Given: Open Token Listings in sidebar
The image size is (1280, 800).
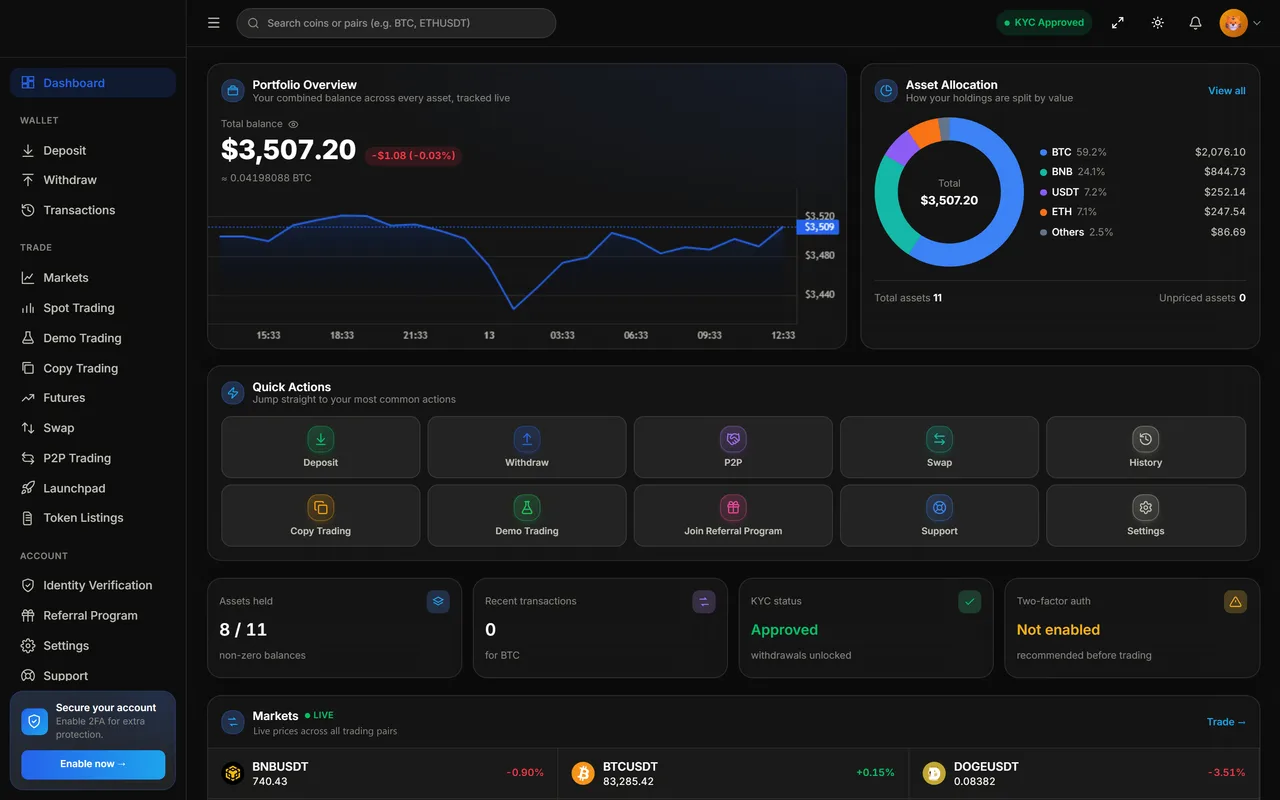Looking at the screenshot, I should pyautogui.click(x=93, y=518).
